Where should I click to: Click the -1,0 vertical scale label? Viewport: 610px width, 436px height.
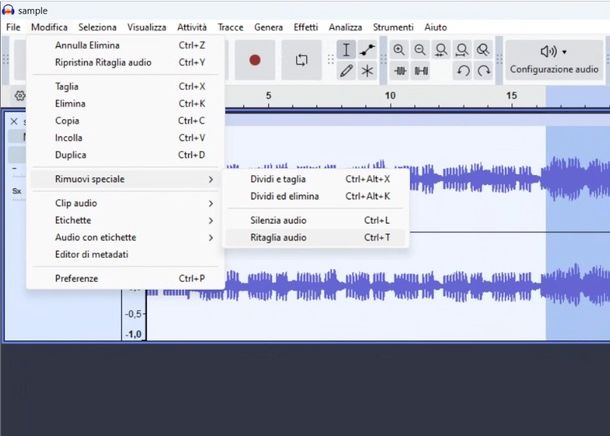pos(133,334)
